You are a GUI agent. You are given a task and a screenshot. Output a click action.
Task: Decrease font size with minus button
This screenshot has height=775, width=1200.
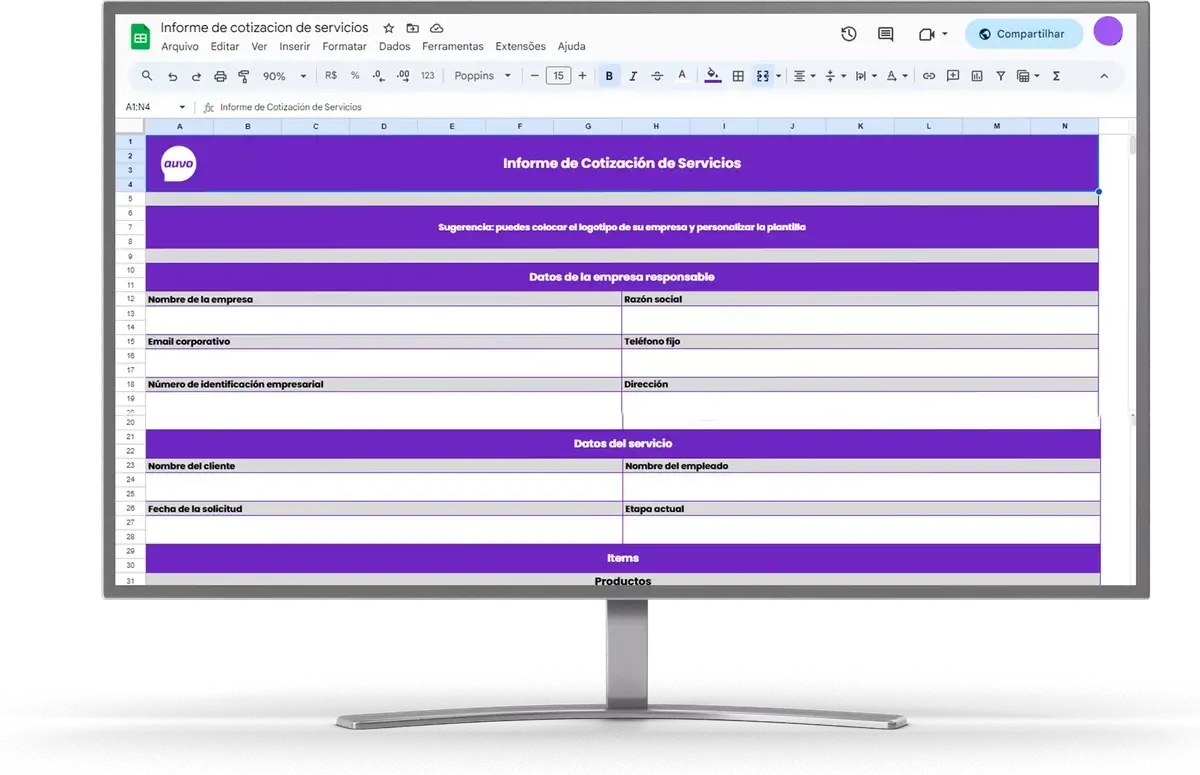534,76
